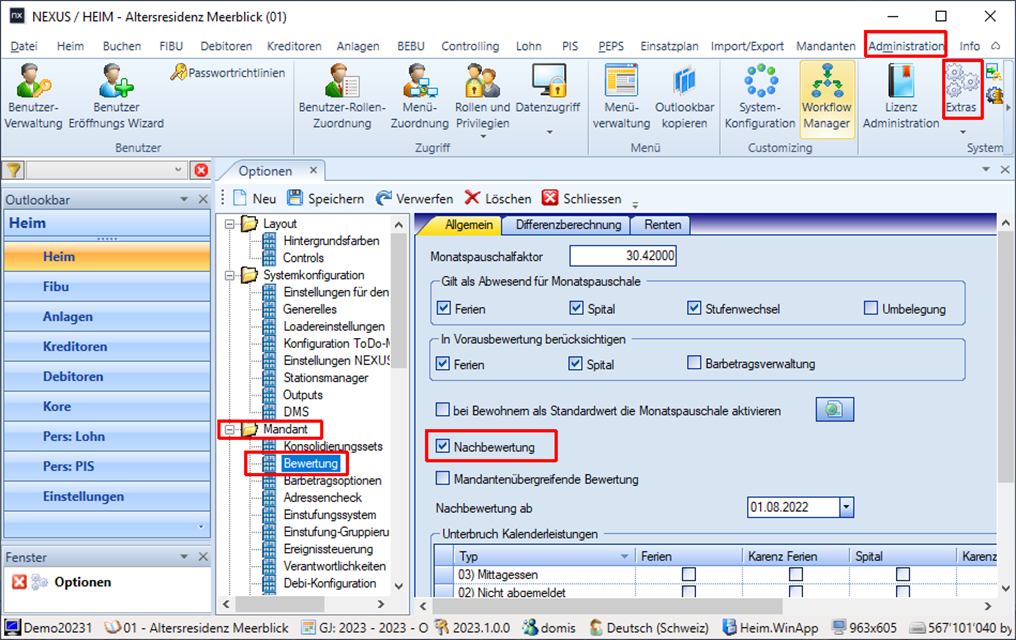The height and width of the screenshot is (640, 1016).
Task: Switch to the Renten tab
Action: (x=662, y=225)
